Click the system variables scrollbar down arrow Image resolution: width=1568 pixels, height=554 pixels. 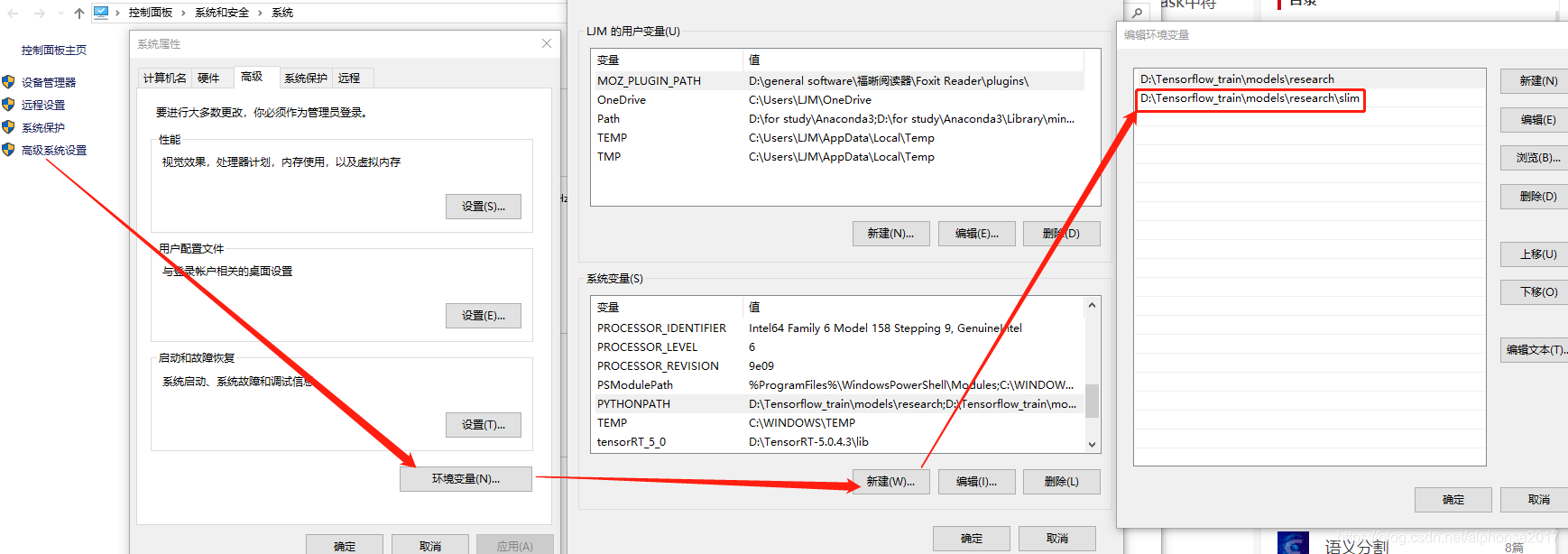click(1092, 444)
